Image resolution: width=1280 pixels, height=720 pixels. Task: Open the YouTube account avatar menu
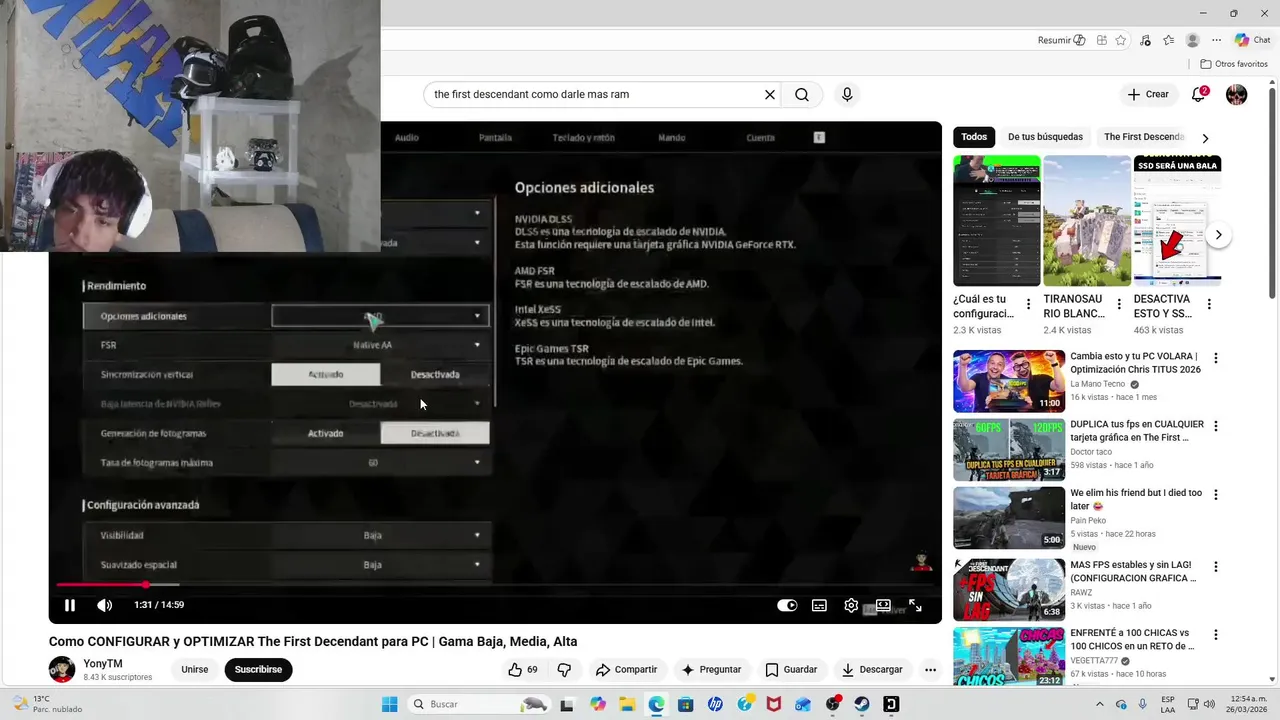[x=1237, y=95]
